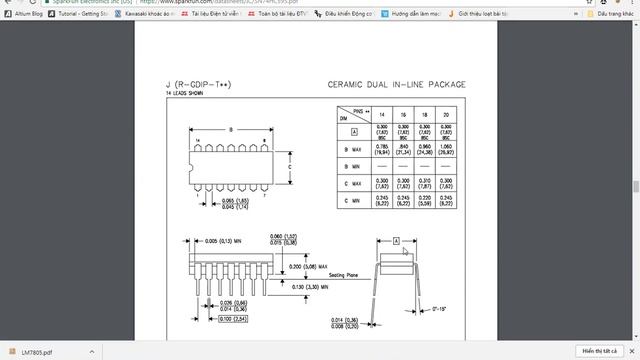This screenshot has height=360, width=640.
Task: Click the C MAX row label in the table
Action: coord(353,184)
